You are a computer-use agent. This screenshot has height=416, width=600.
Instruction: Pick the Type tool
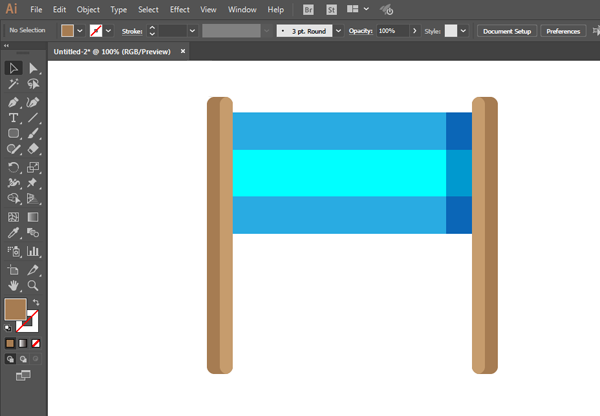click(x=14, y=118)
